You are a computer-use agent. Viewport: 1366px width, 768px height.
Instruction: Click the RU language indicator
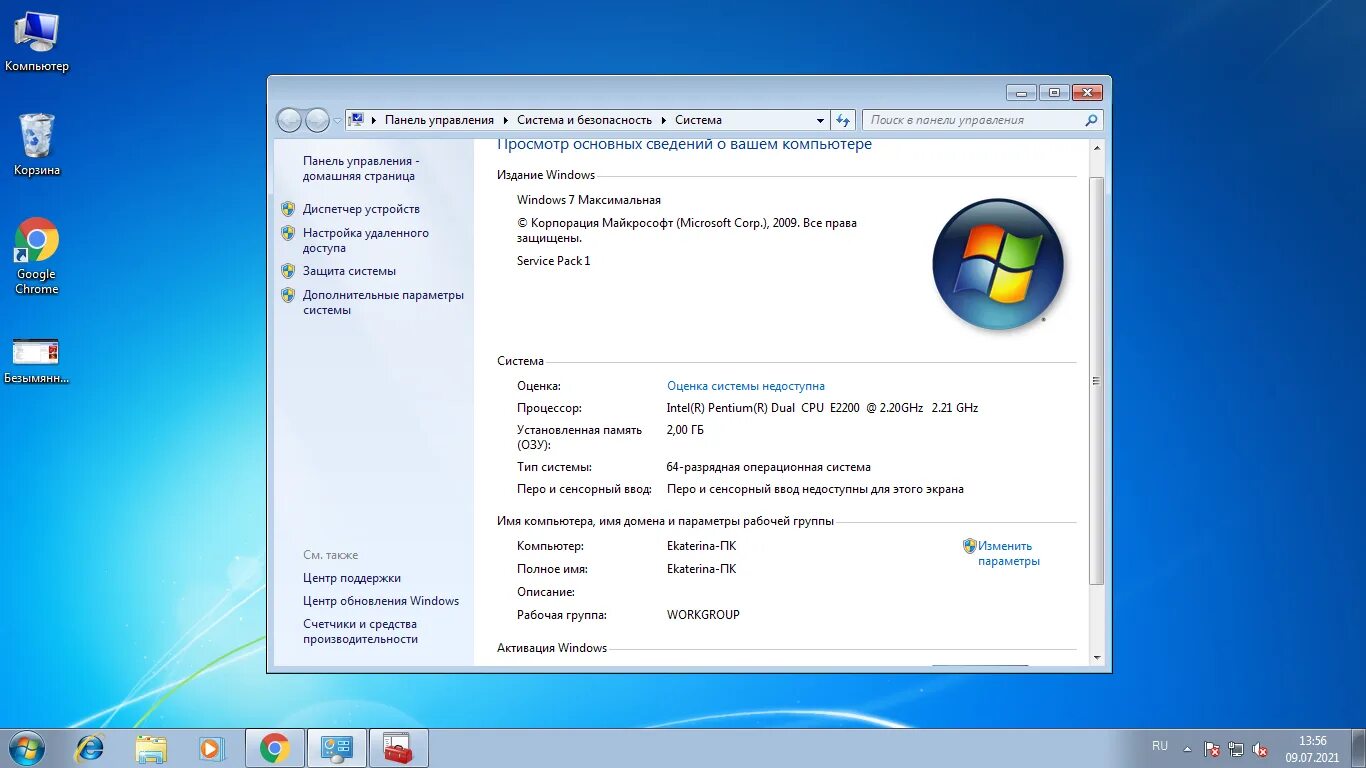1160,746
